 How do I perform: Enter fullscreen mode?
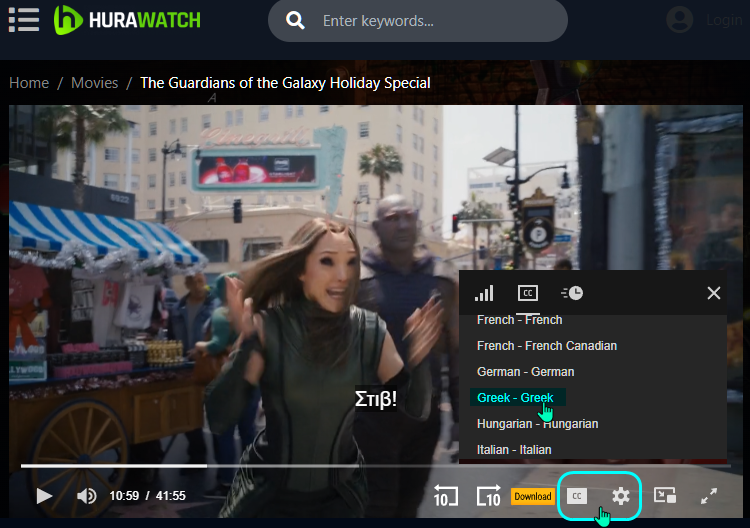tap(709, 495)
